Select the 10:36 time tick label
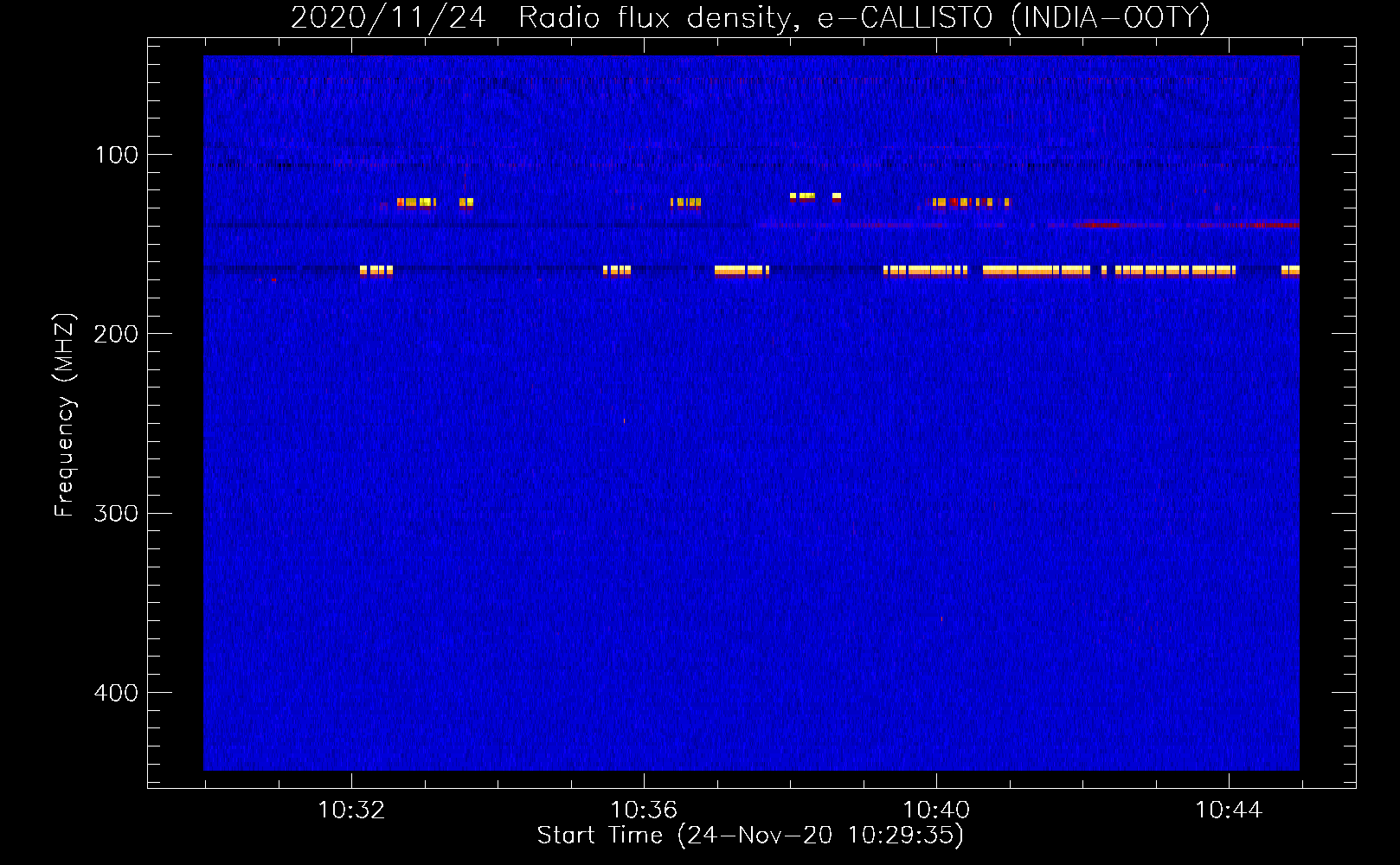The width and height of the screenshot is (1400, 865). [x=644, y=811]
